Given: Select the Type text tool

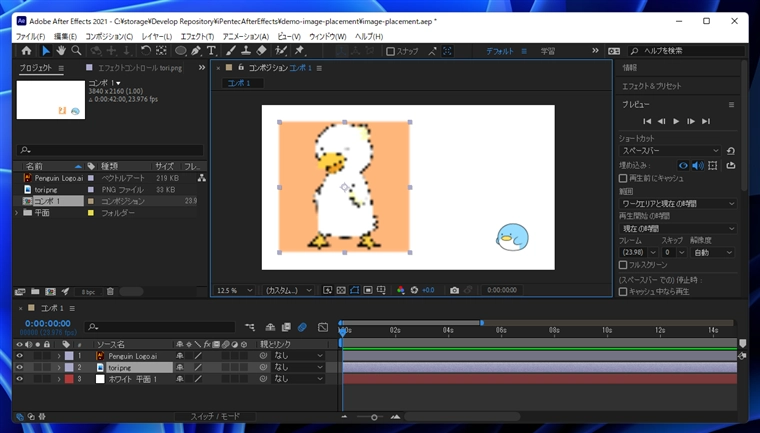Looking at the screenshot, I should tap(211, 51).
